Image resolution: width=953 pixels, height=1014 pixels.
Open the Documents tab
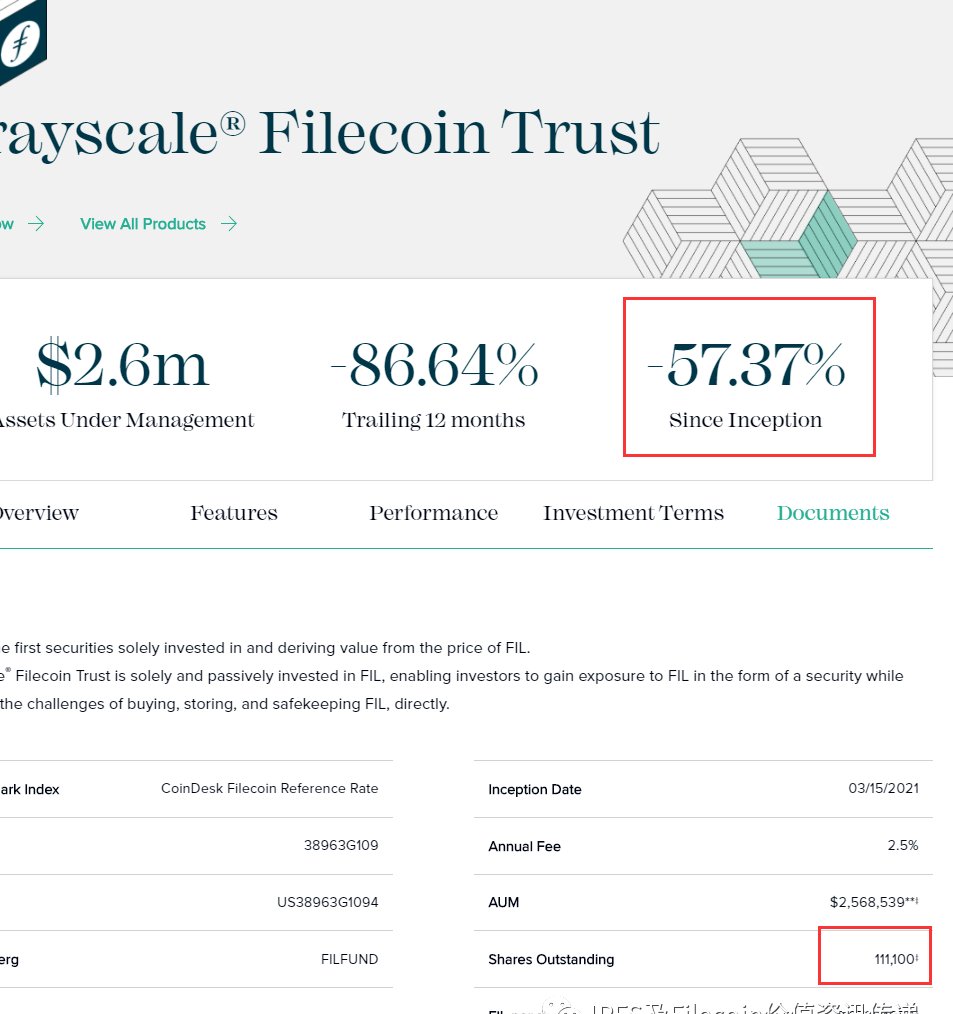pyautogui.click(x=833, y=513)
